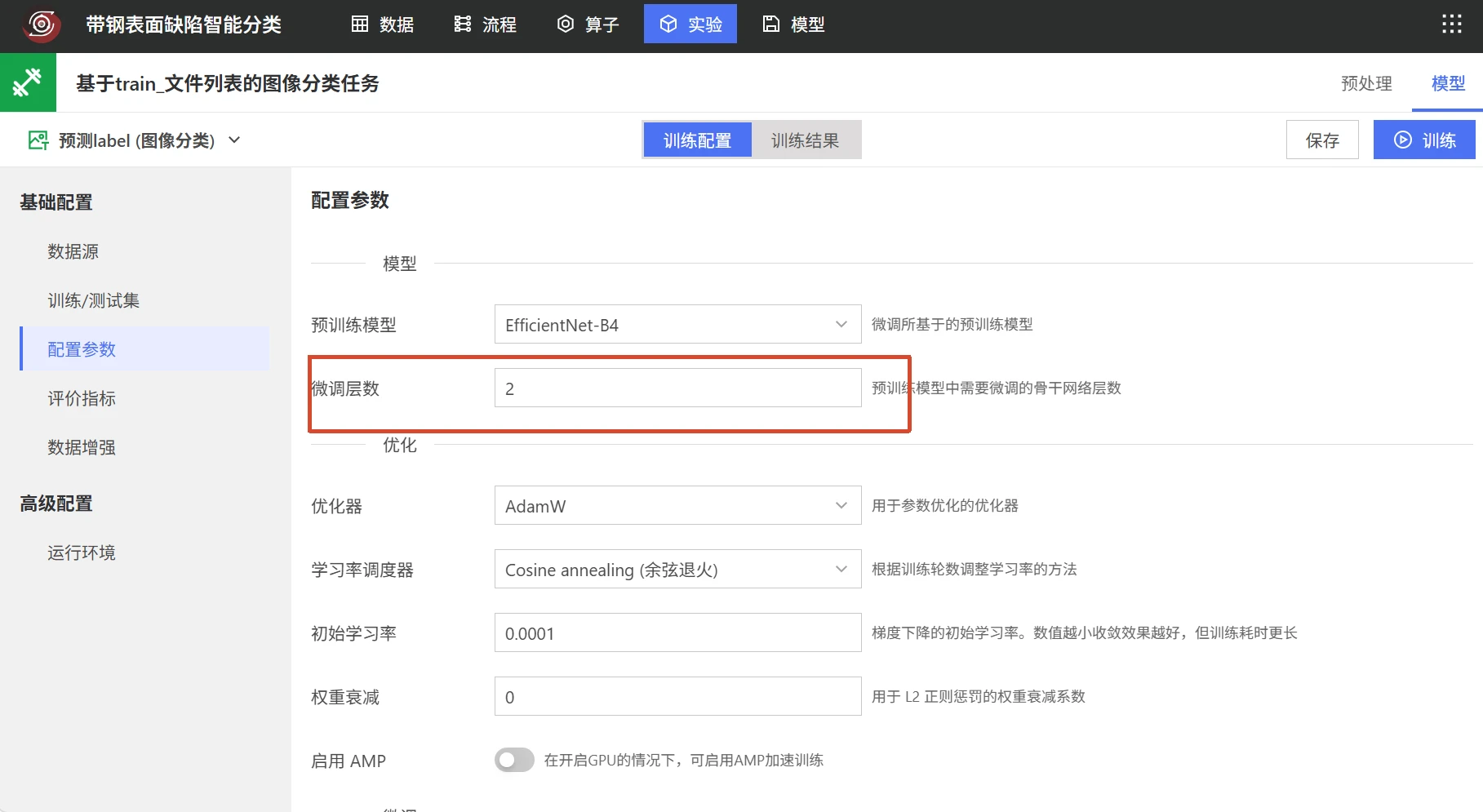Click the 流程 workflow icon in the top navigation
The width and height of the screenshot is (1483, 812).
tap(463, 24)
